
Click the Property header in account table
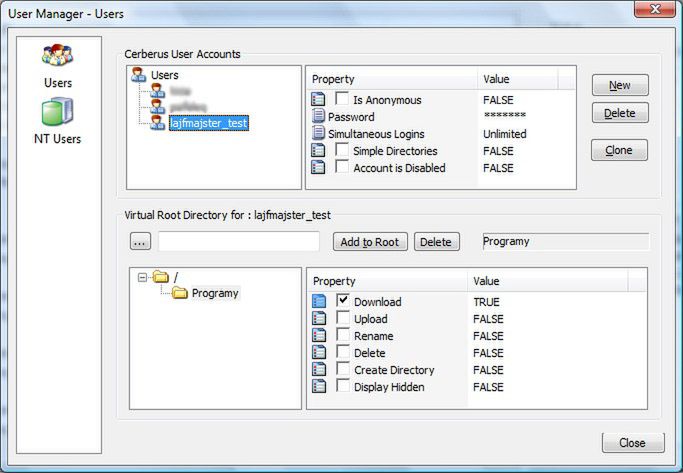coord(391,79)
